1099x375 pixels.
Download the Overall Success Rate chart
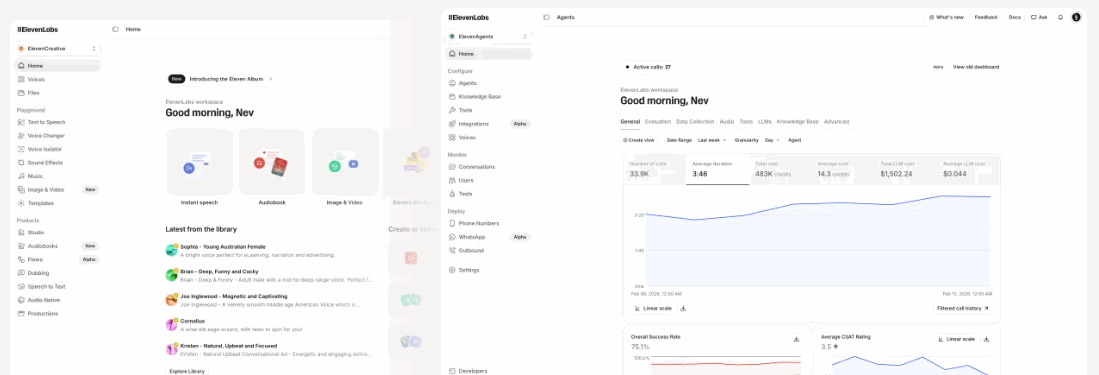[796, 339]
